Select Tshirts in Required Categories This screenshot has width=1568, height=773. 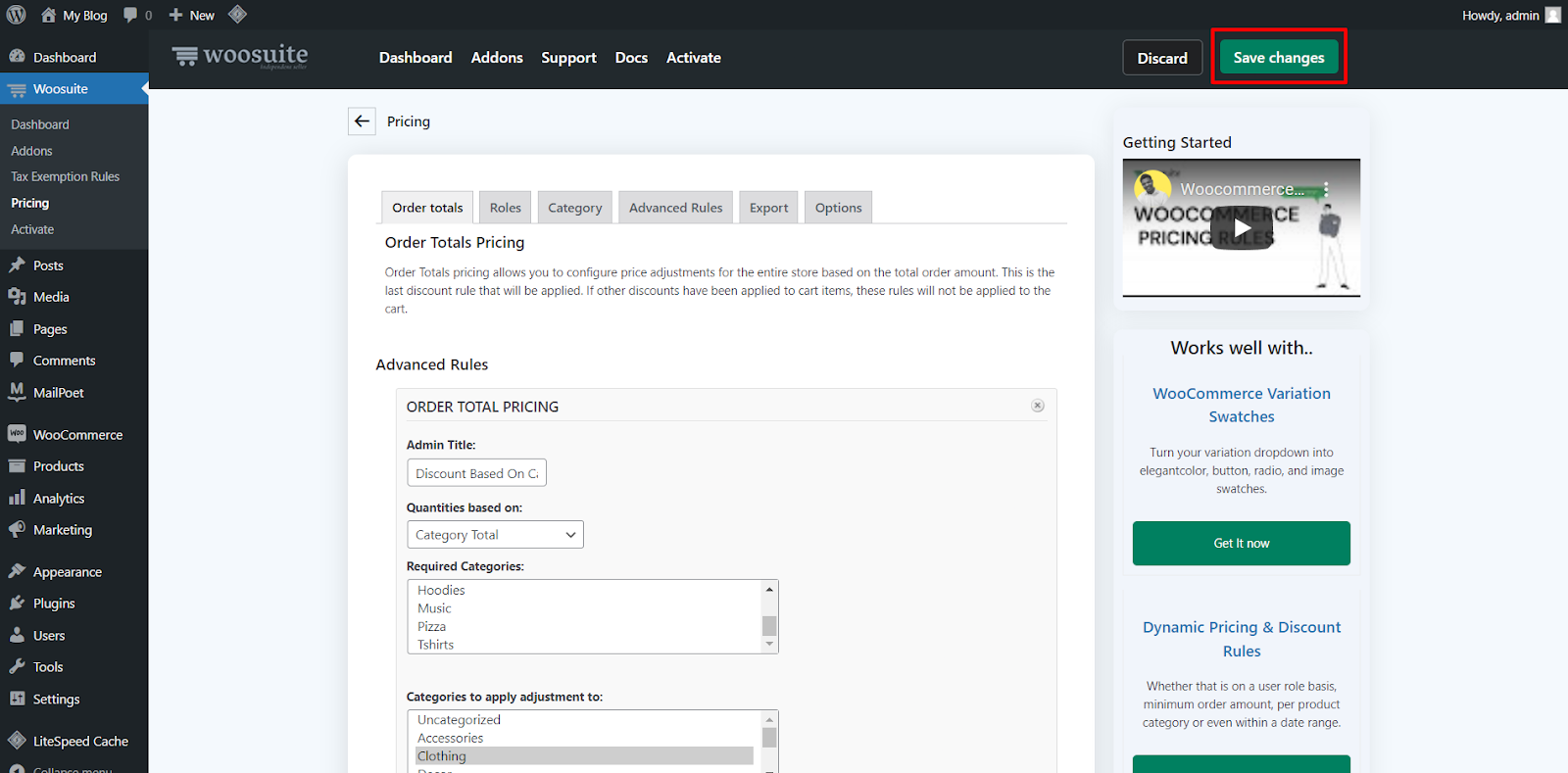(x=435, y=645)
